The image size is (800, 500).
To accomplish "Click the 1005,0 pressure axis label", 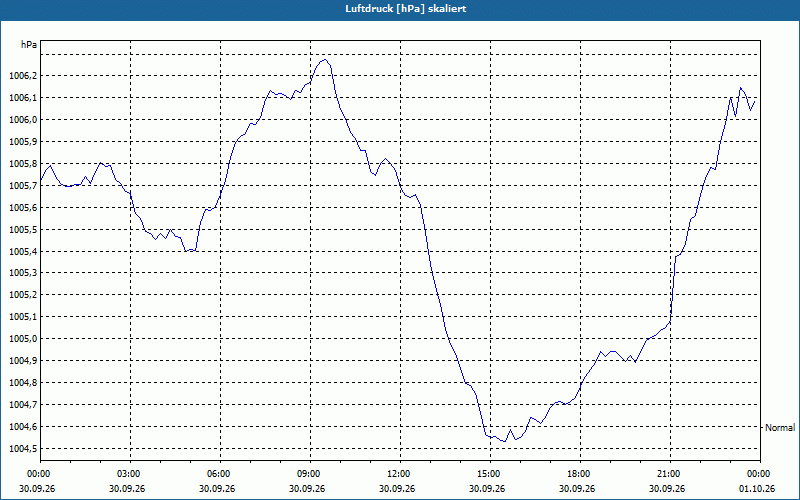I will (23, 339).
